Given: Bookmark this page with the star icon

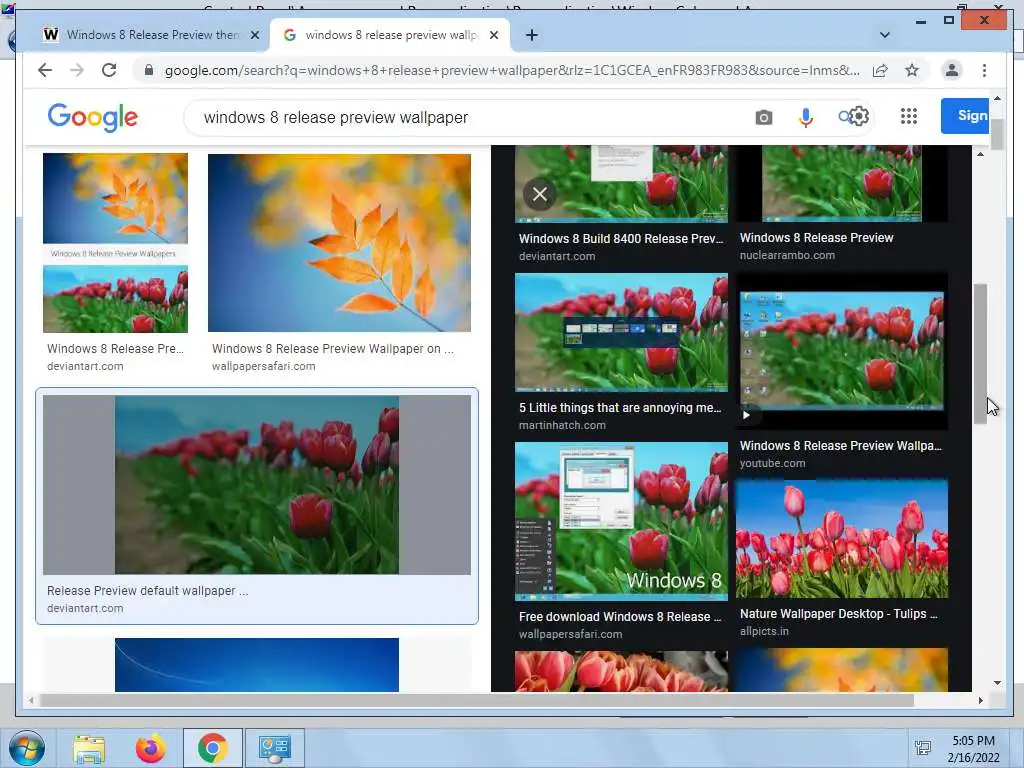Looking at the screenshot, I should (x=912, y=70).
